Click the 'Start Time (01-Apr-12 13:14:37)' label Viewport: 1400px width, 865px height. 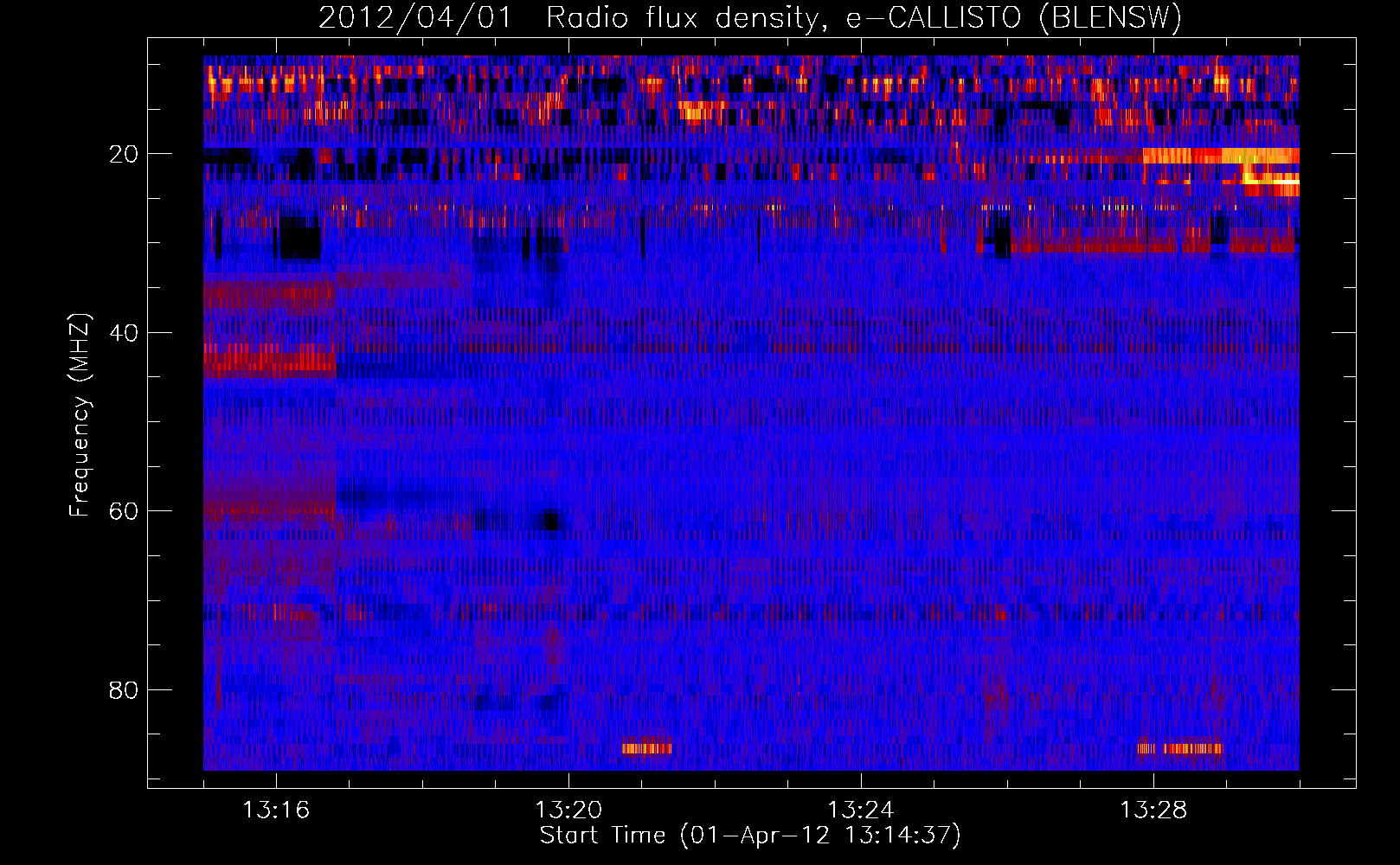coord(750,836)
